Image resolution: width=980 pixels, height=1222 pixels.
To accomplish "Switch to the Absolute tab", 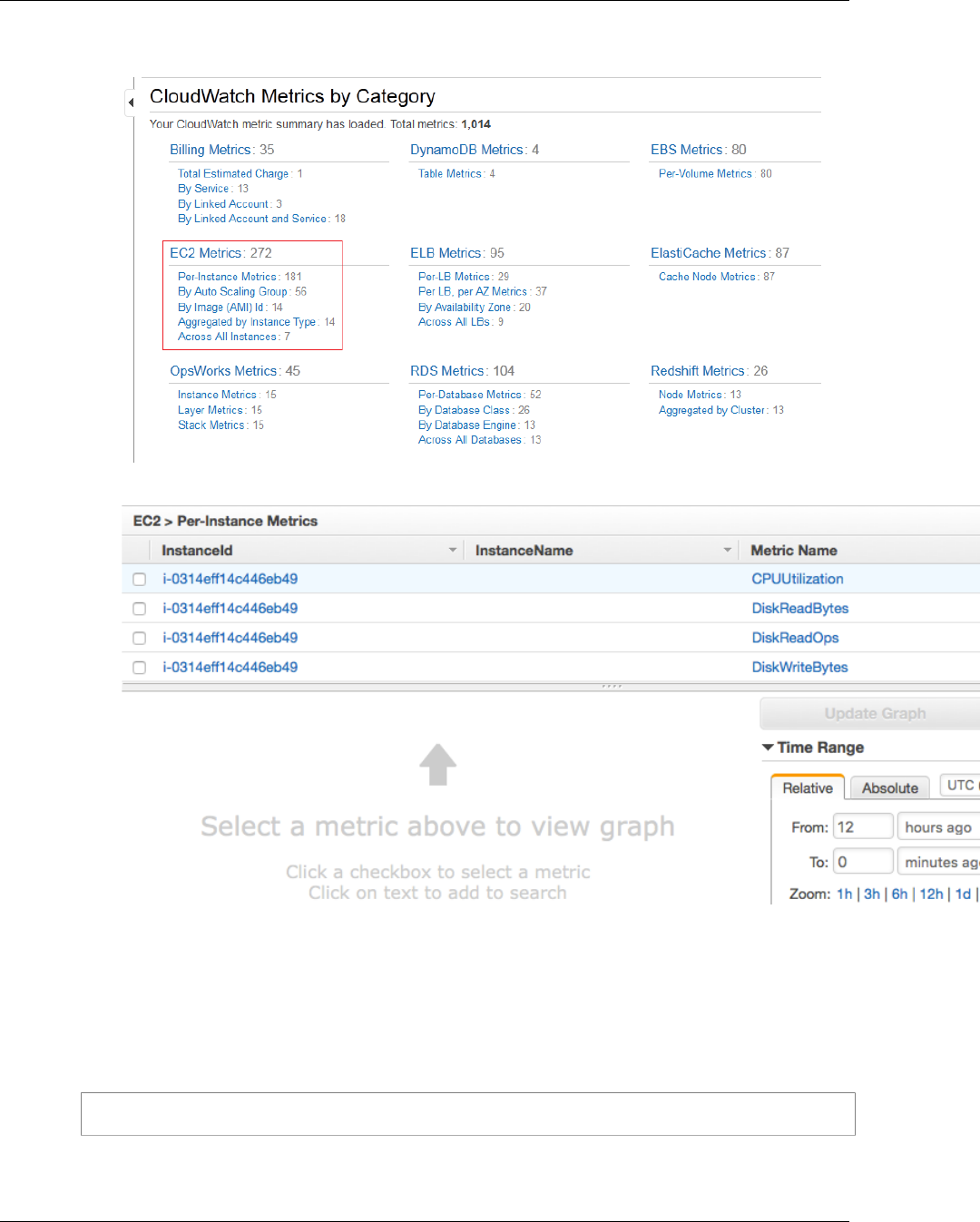I will pos(890,787).
